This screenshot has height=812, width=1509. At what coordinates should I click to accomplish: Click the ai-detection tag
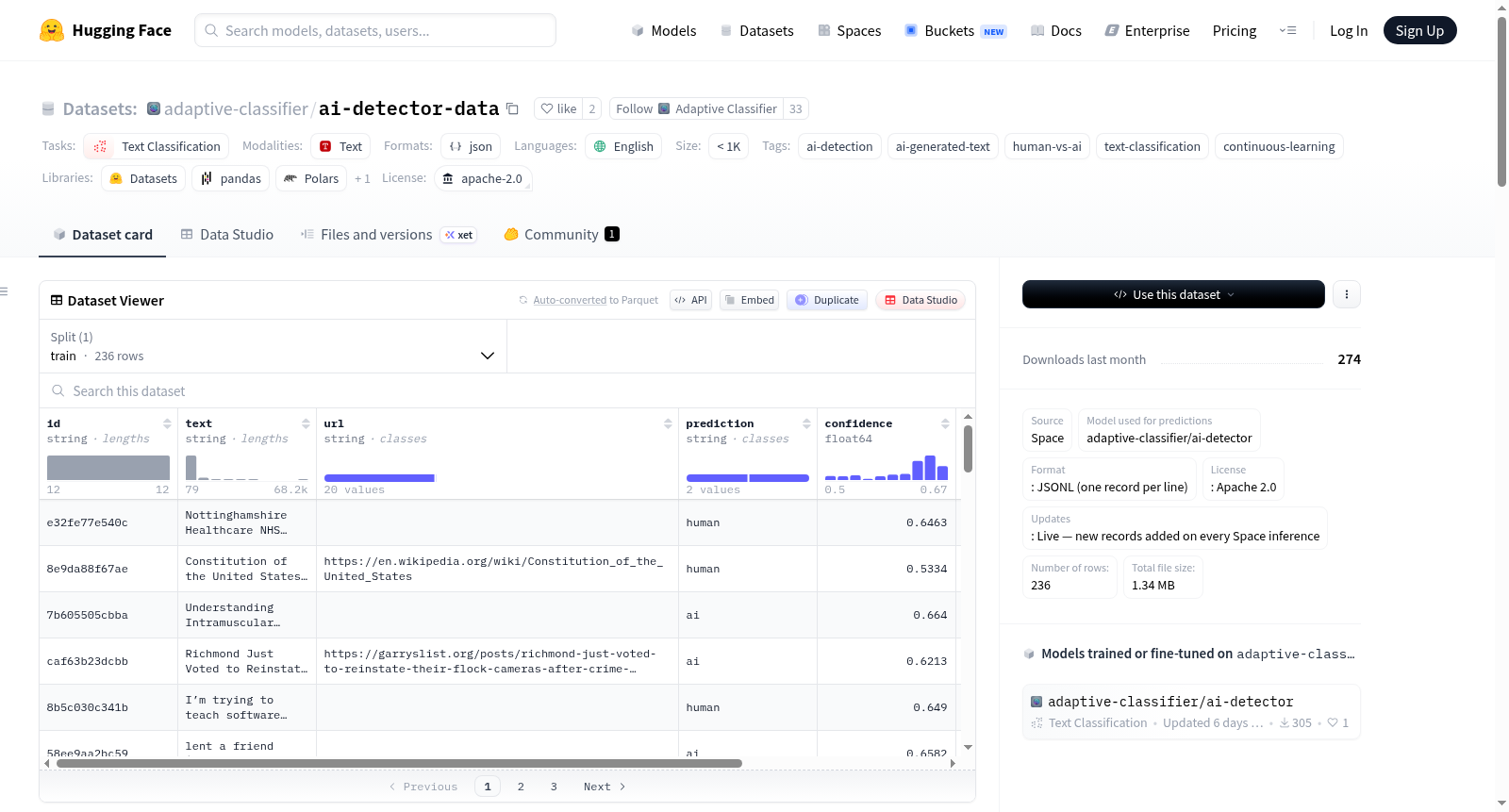(x=839, y=146)
